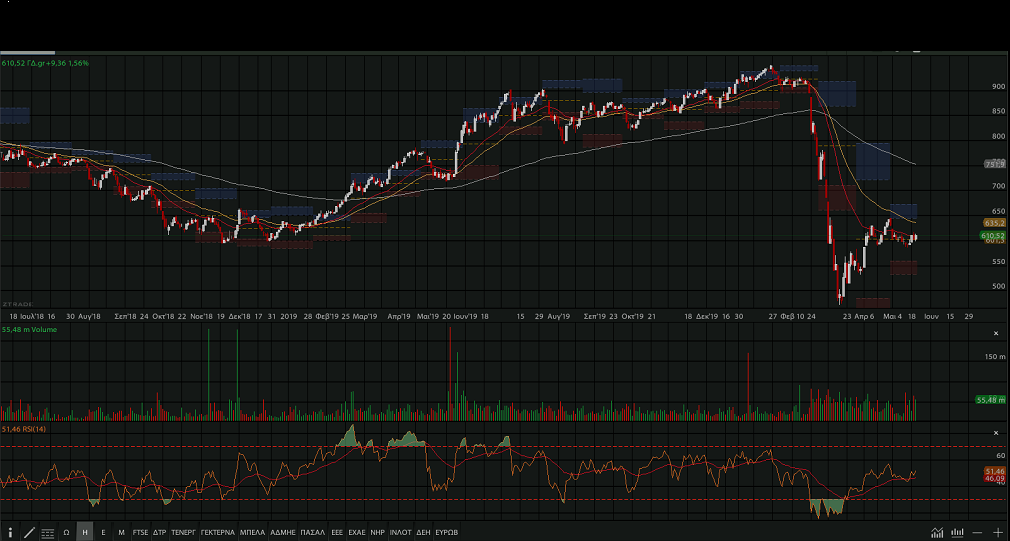Open the list view icon
This screenshot has height=541, width=1010.
click(x=48, y=532)
